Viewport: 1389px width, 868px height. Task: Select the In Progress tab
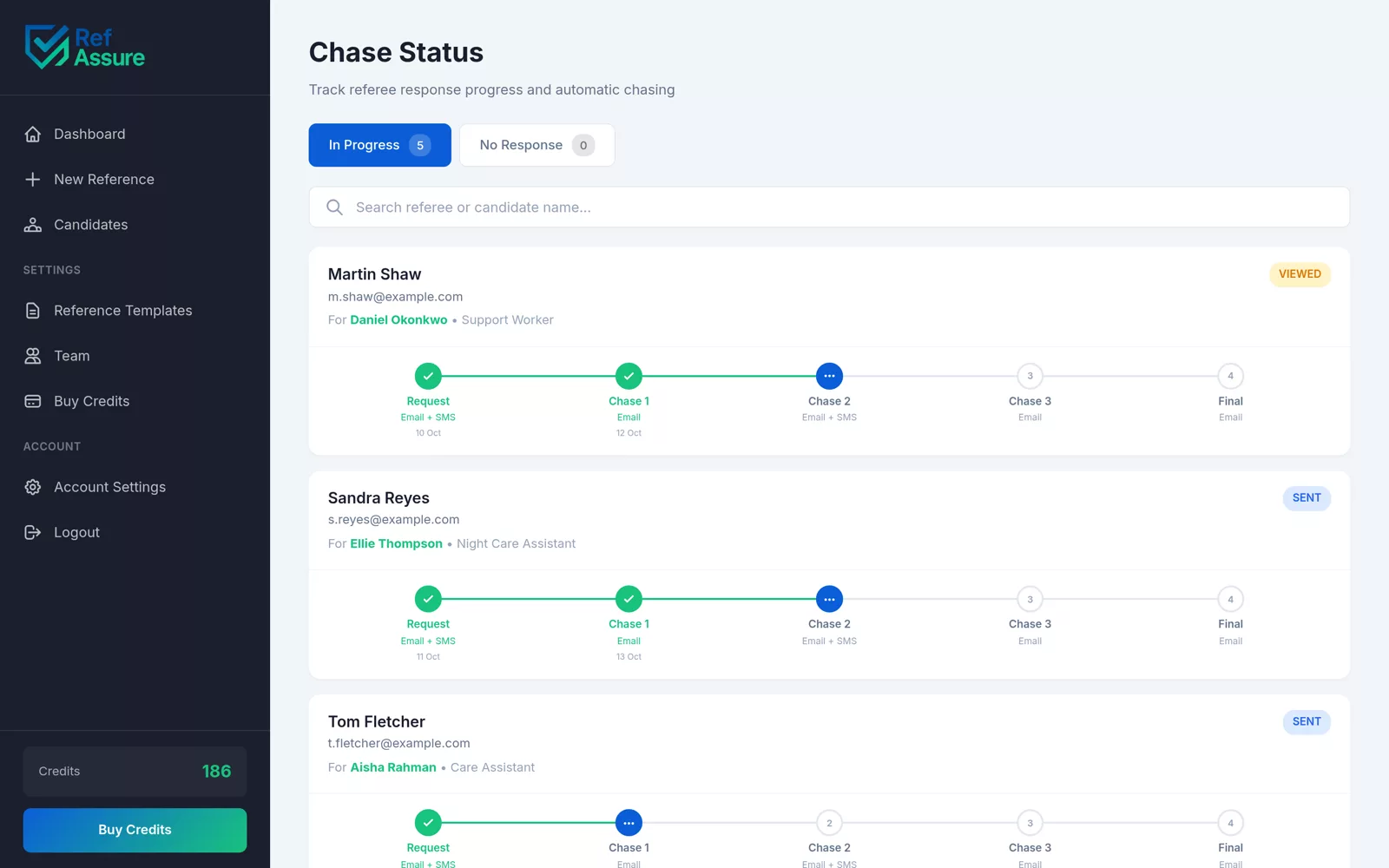point(379,145)
